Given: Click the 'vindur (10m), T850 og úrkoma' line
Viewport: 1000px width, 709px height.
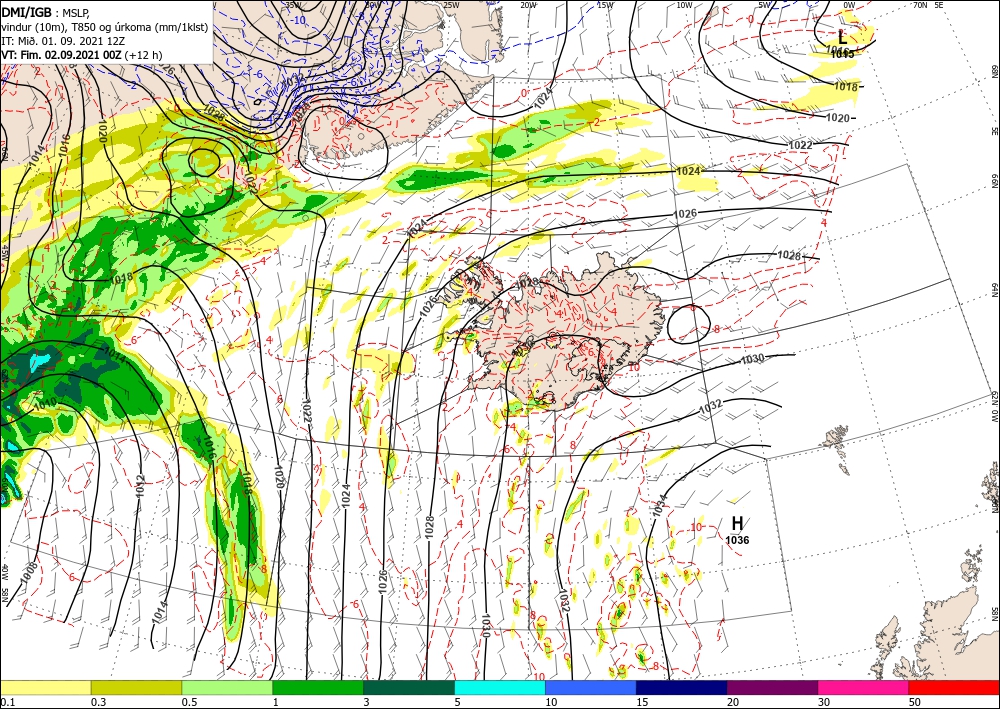Looking at the screenshot, I should tap(105, 26).
